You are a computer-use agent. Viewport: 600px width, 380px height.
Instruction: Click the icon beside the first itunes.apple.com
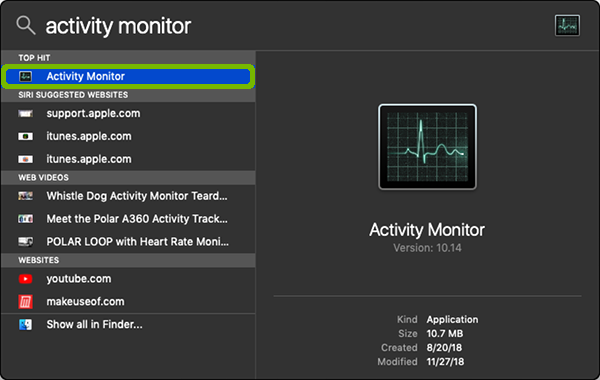26,136
